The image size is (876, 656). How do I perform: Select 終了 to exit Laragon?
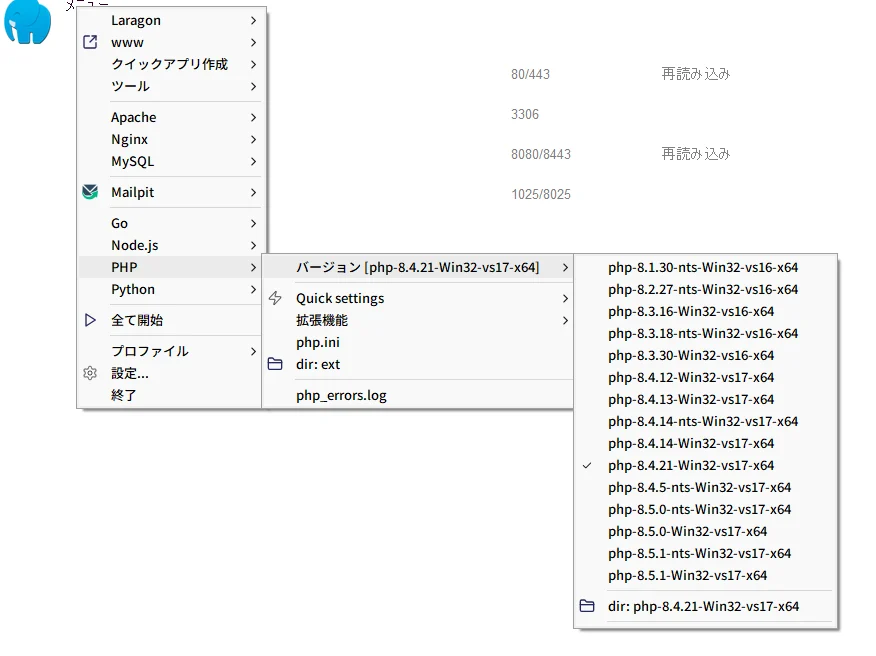pyautogui.click(x=169, y=395)
